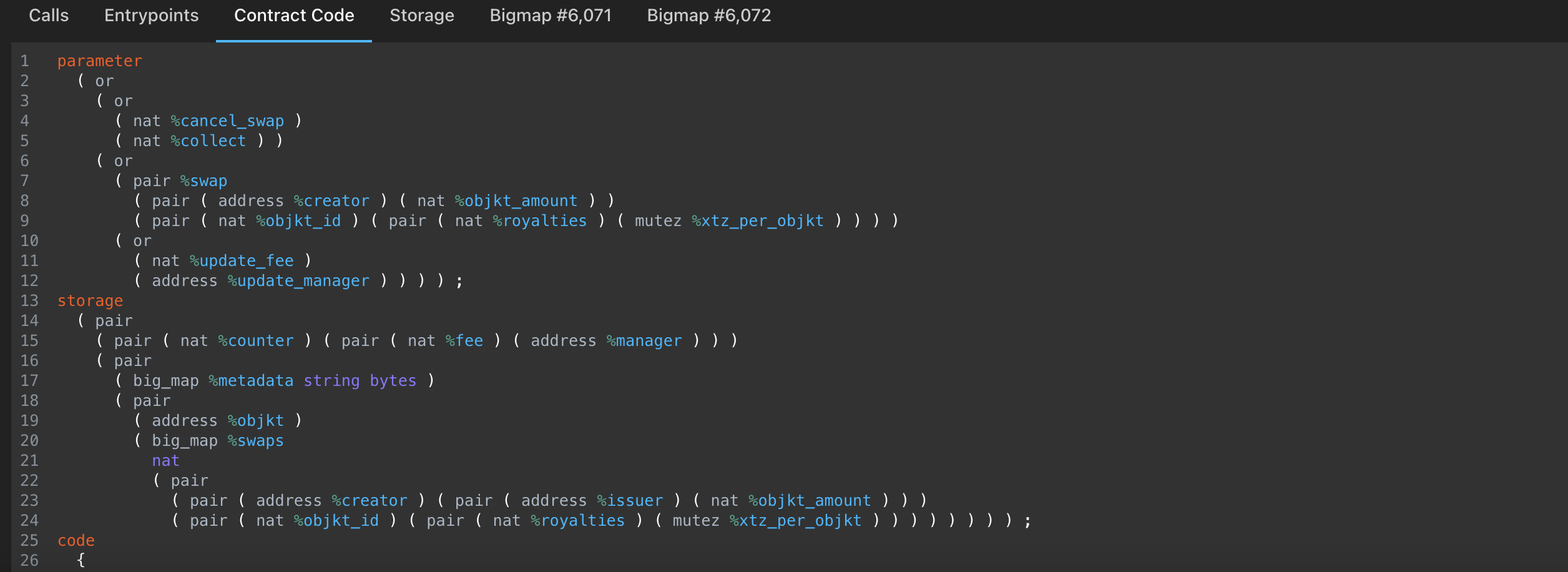This screenshot has height=572, width=1568.
Task: Click the 'code' keyword on line 25
Action: [x=76, y=541]
